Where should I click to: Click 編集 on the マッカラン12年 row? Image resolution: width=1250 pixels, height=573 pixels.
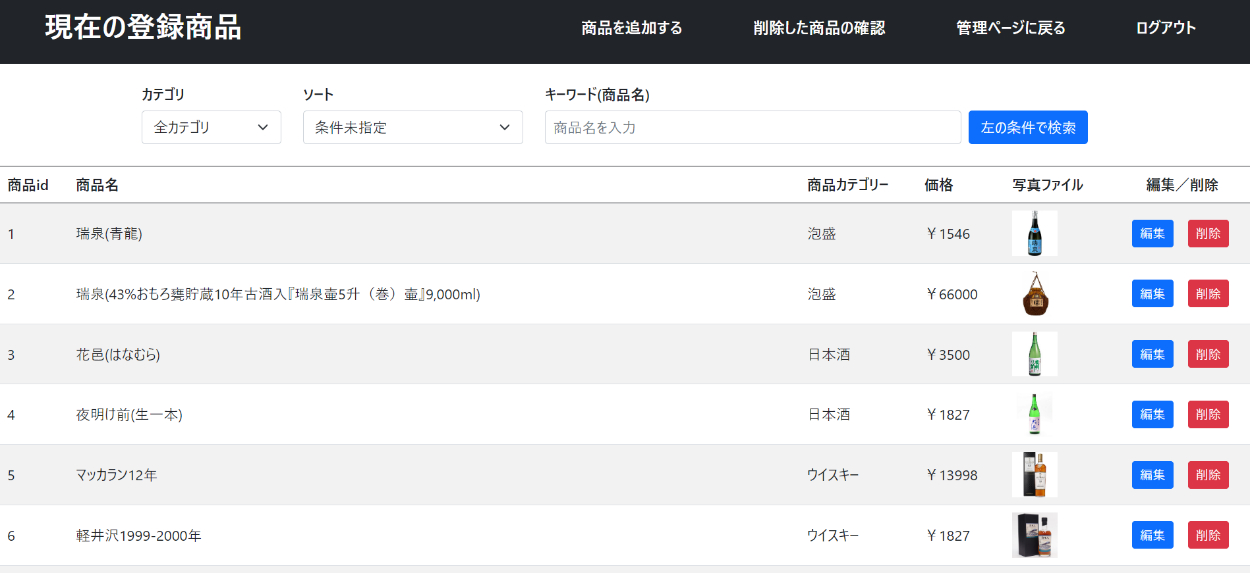(x=1152, y=475)
